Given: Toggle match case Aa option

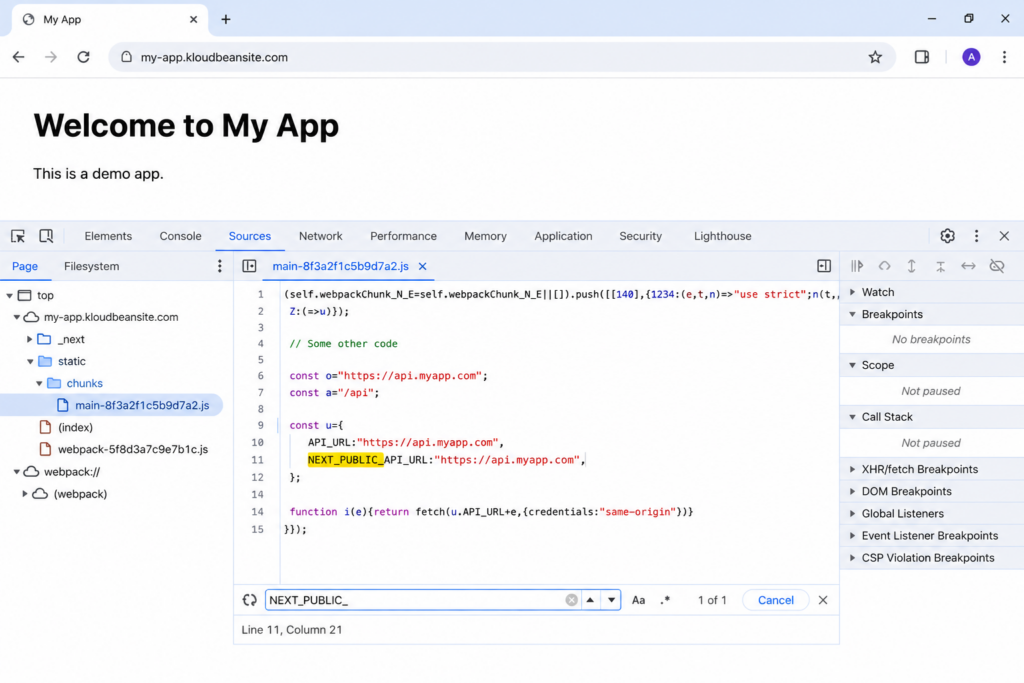Looking at the screenshot, I should [x=639, y=600].
